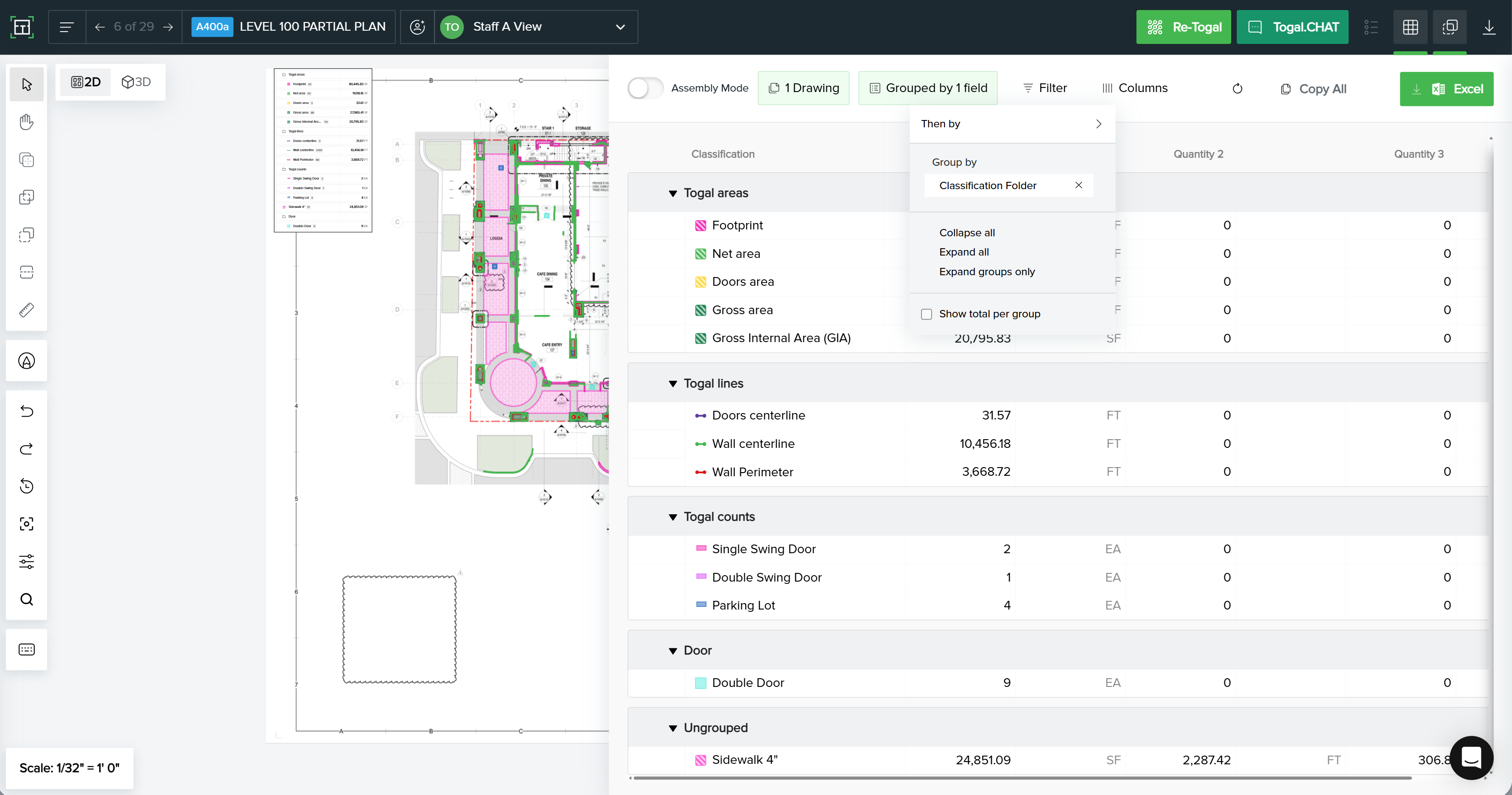Check Show total per group
Screen dimensions: 1512x795
click(x=927, y=314)
